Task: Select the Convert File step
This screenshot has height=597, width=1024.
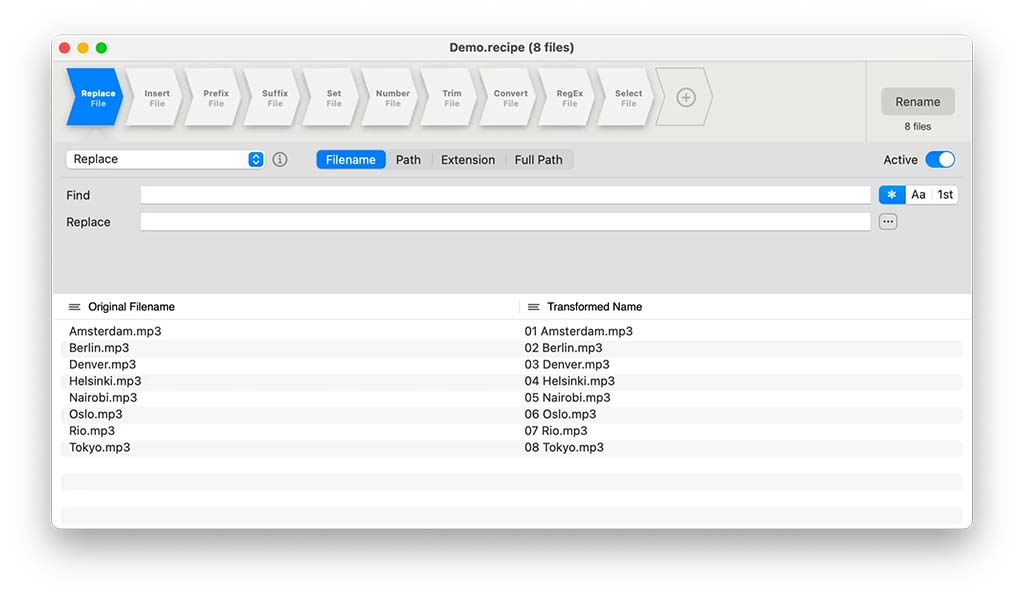Action: tap(510, 98)
